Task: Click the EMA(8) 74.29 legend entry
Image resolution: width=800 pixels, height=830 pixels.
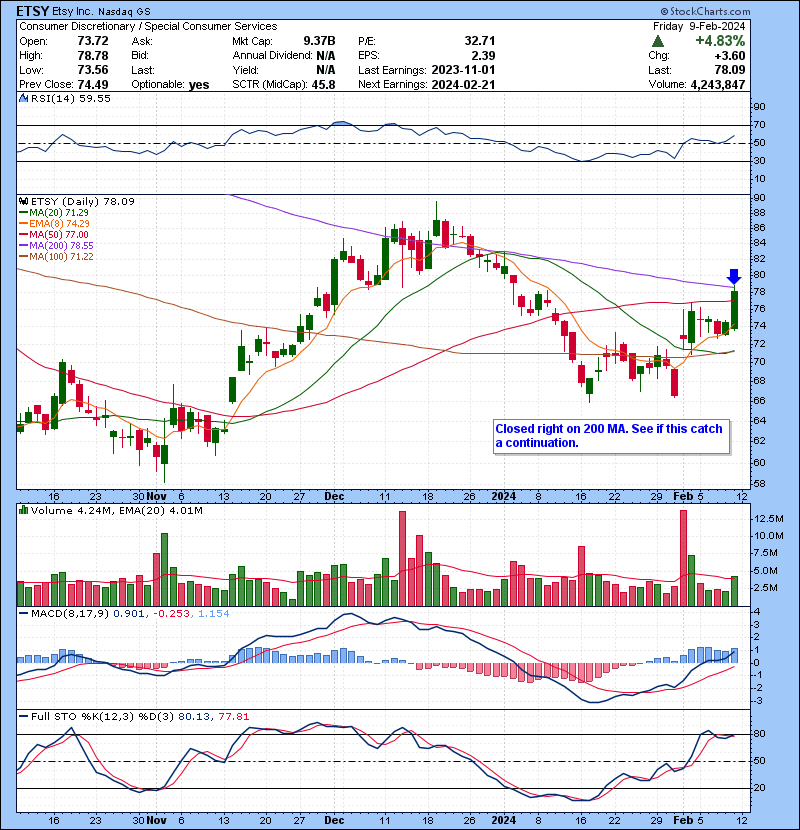Action: [x=55, y=223]
